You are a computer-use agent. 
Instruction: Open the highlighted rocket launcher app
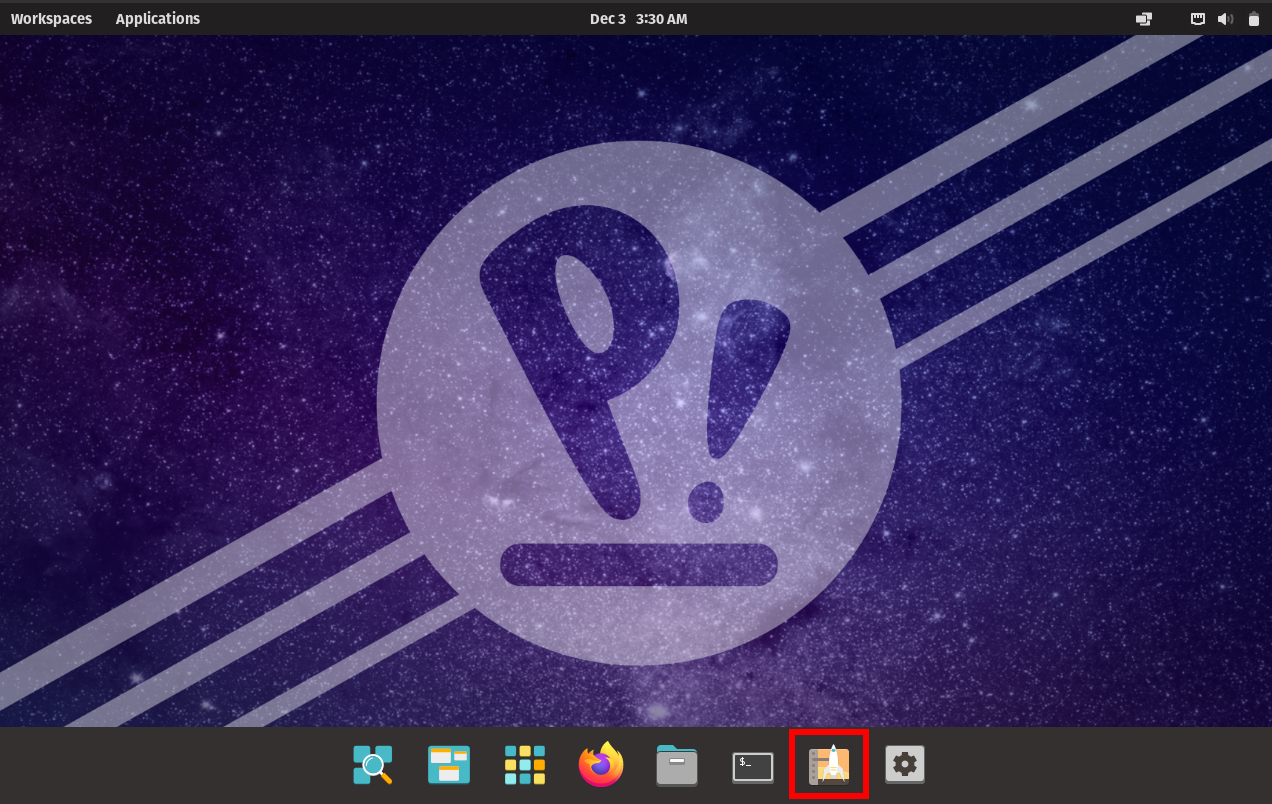click(829, 765)
